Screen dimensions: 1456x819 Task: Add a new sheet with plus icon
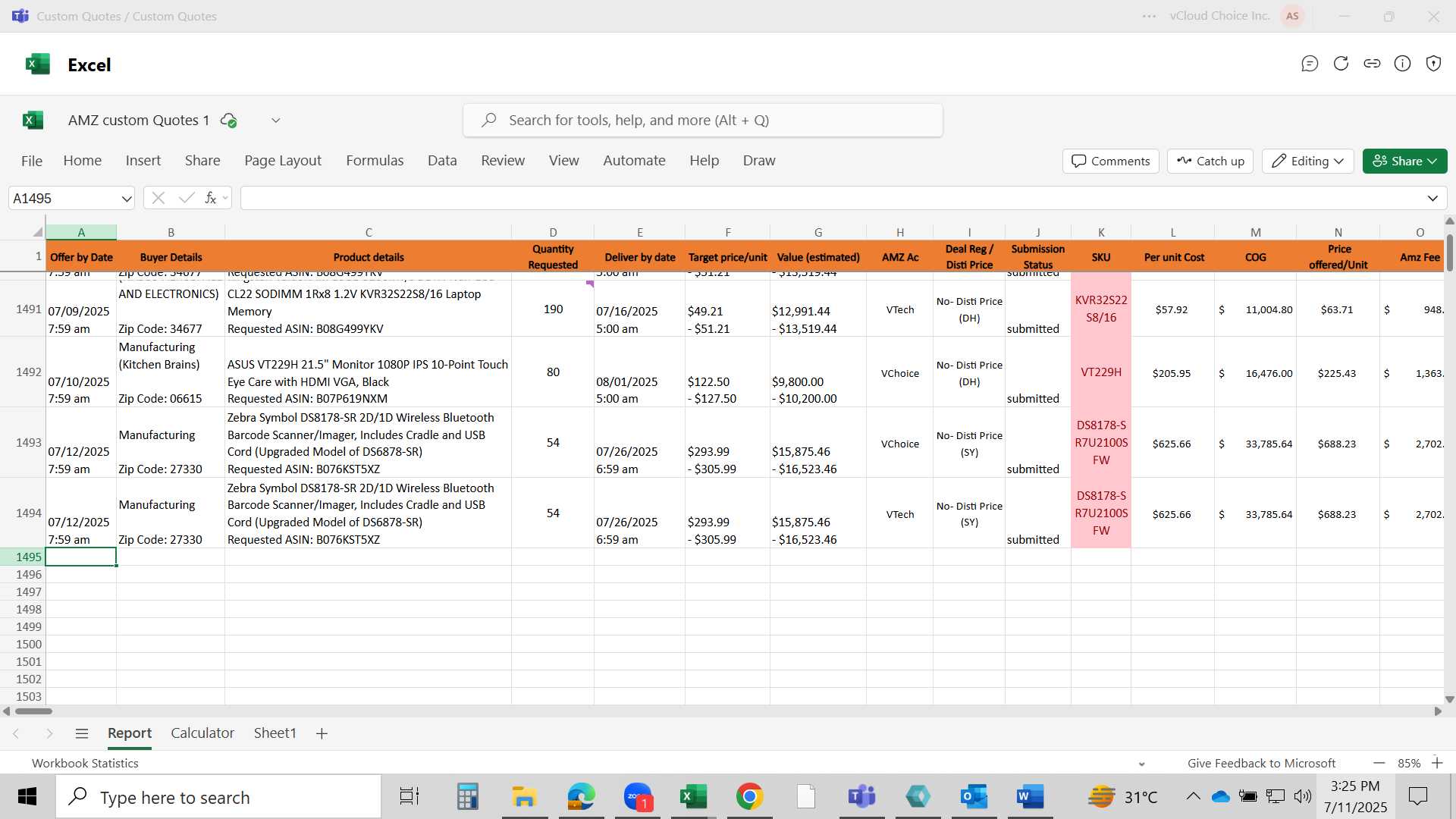tap(322, 733)
